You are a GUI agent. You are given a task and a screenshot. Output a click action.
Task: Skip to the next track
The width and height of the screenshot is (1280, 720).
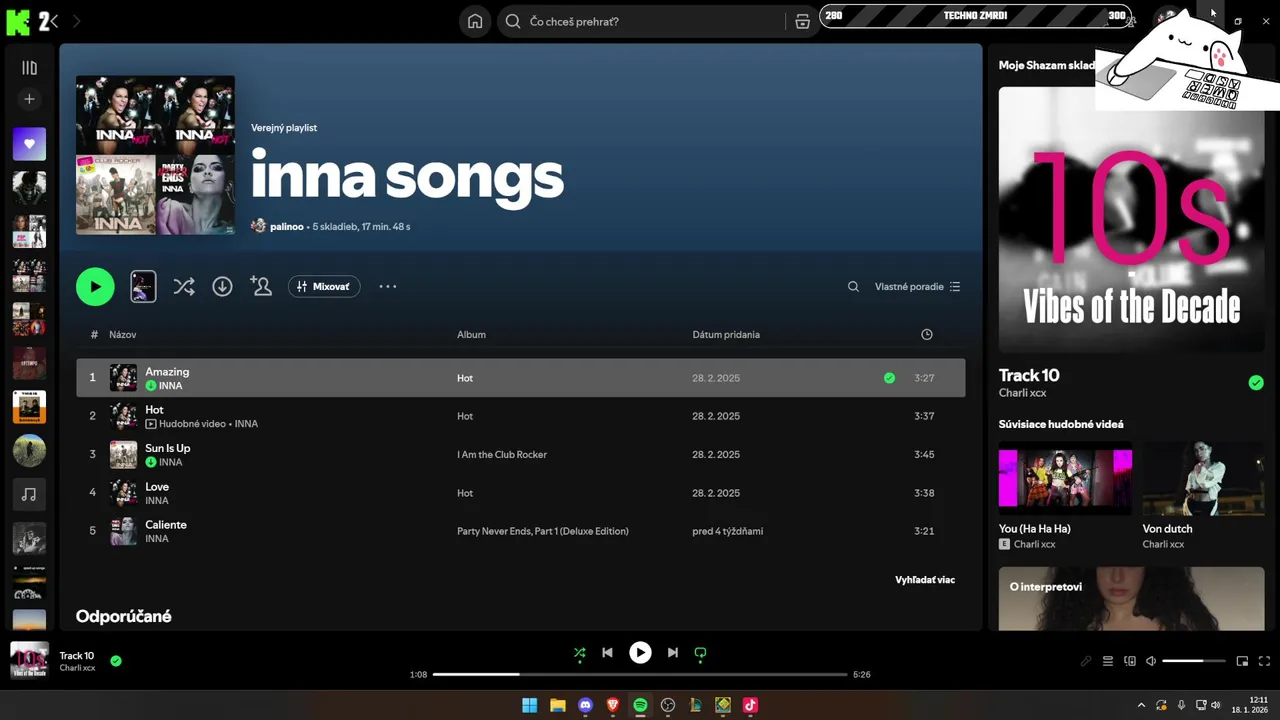[x=673, y=653]
